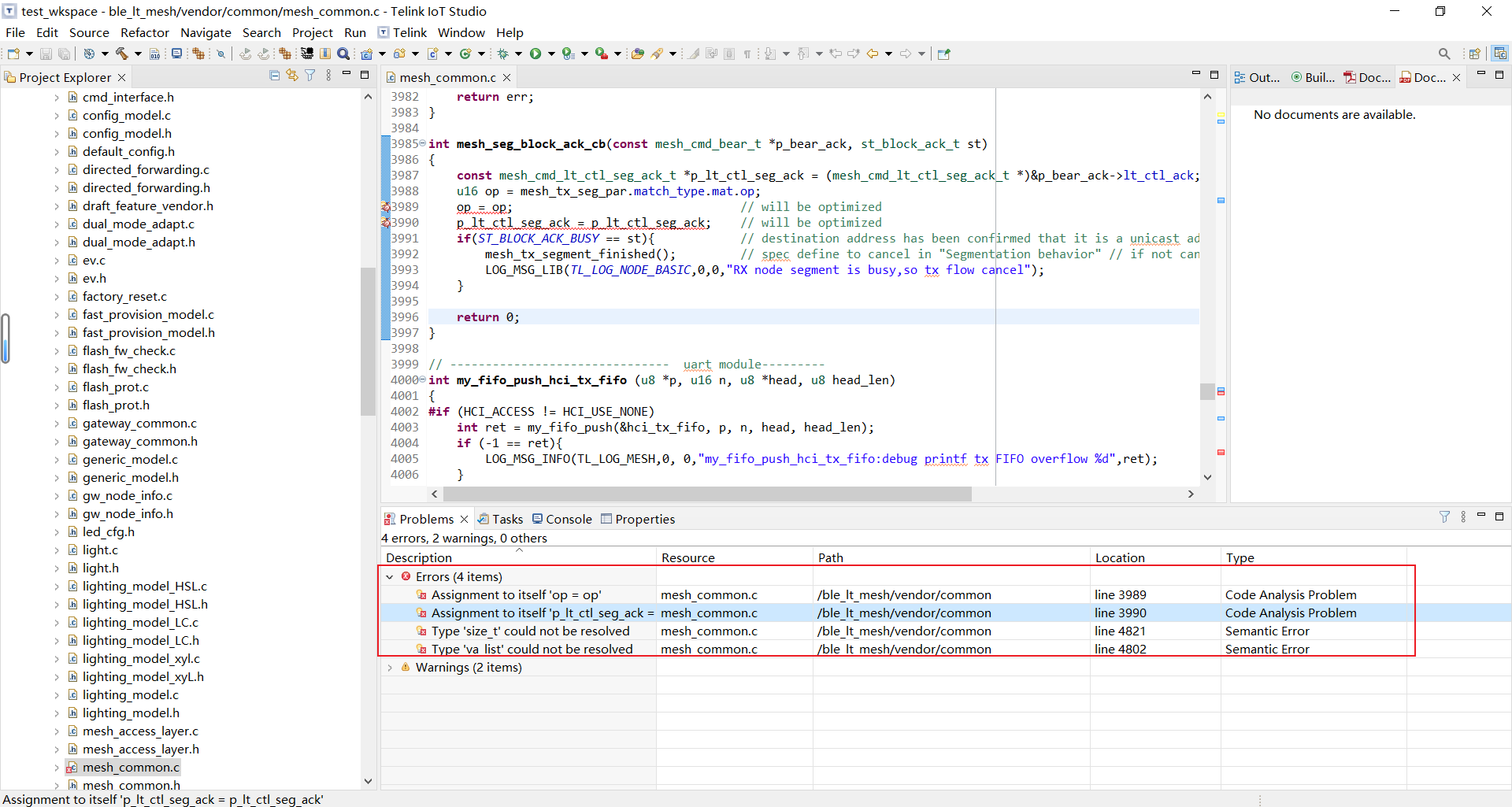Click the editor vertical scrollbar thumb
1512x807 pixels.
pyautogui.click(x=1207, y=391)
